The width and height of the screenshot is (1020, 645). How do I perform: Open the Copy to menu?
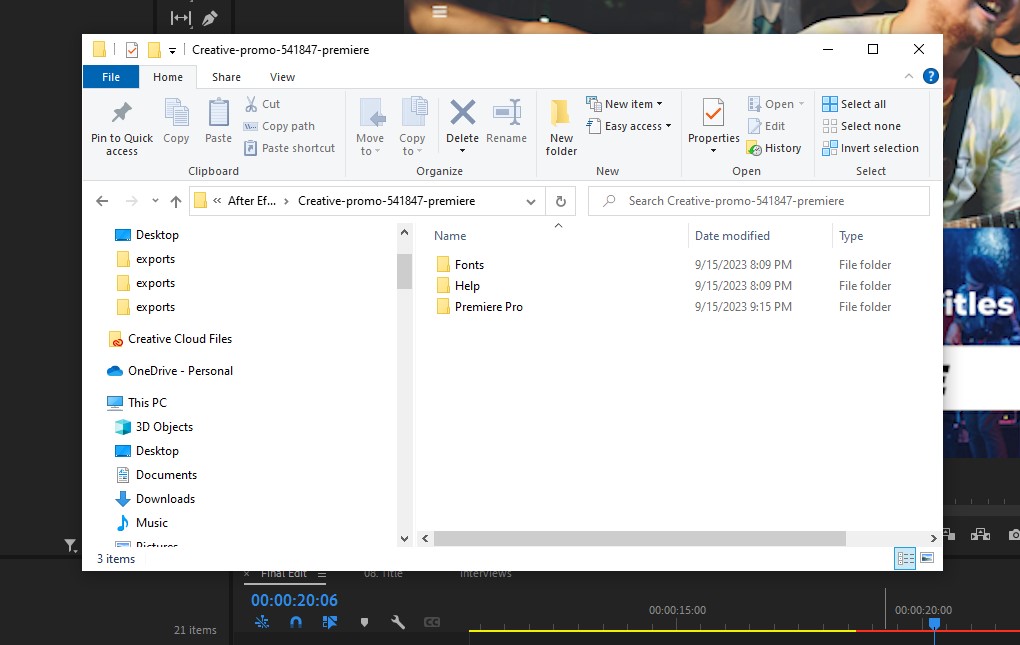pos(412,128)
